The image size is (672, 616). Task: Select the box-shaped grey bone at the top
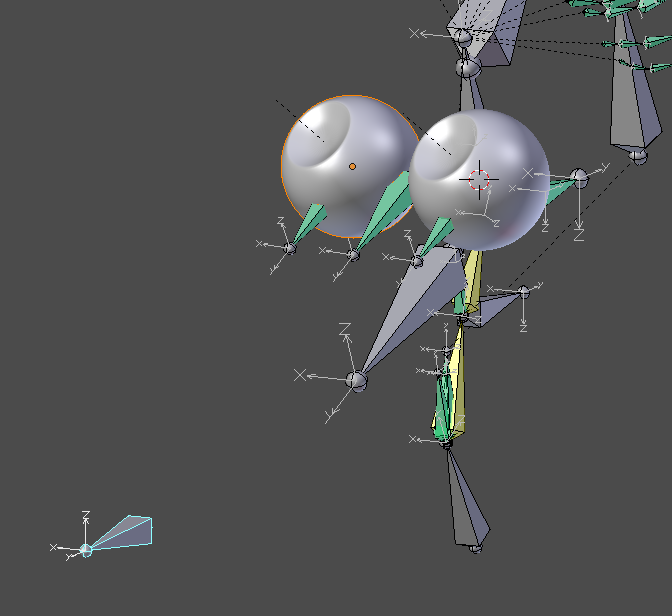493,32
